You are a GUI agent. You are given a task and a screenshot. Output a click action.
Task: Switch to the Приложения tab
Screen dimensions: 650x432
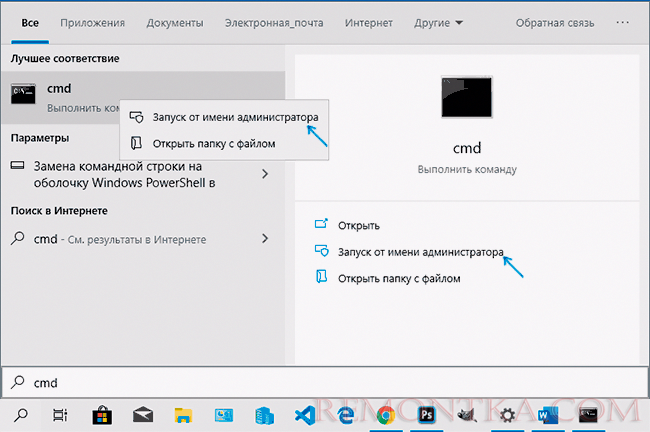point(94,21)
